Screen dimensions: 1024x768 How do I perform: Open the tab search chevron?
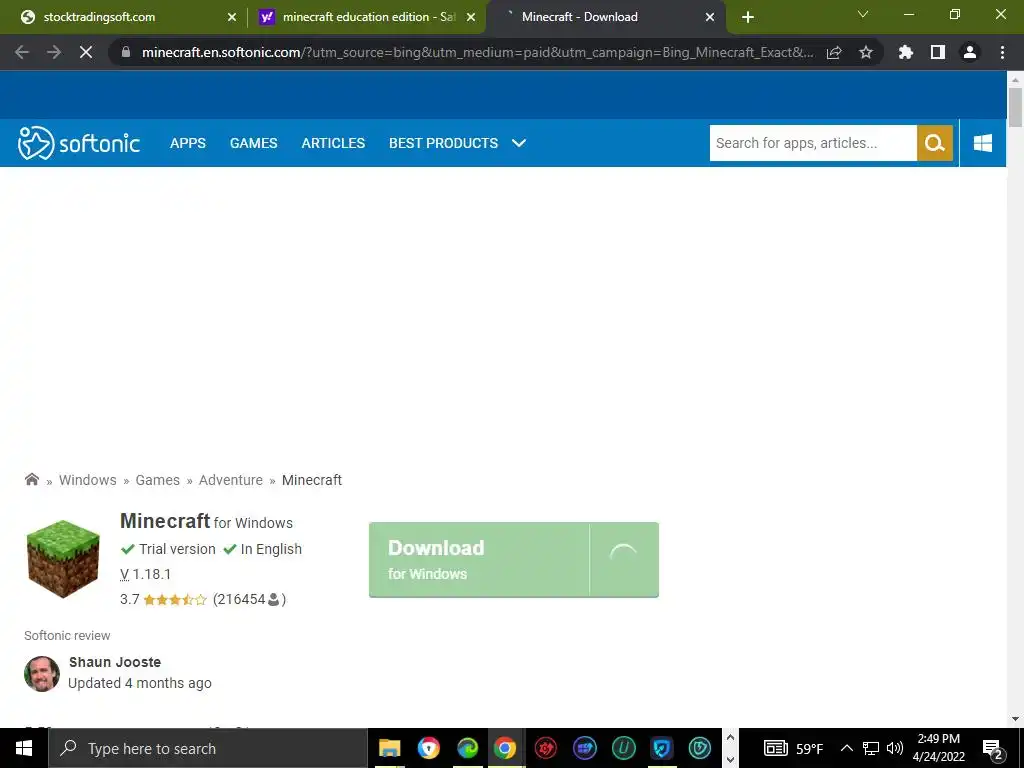point(863,14)
